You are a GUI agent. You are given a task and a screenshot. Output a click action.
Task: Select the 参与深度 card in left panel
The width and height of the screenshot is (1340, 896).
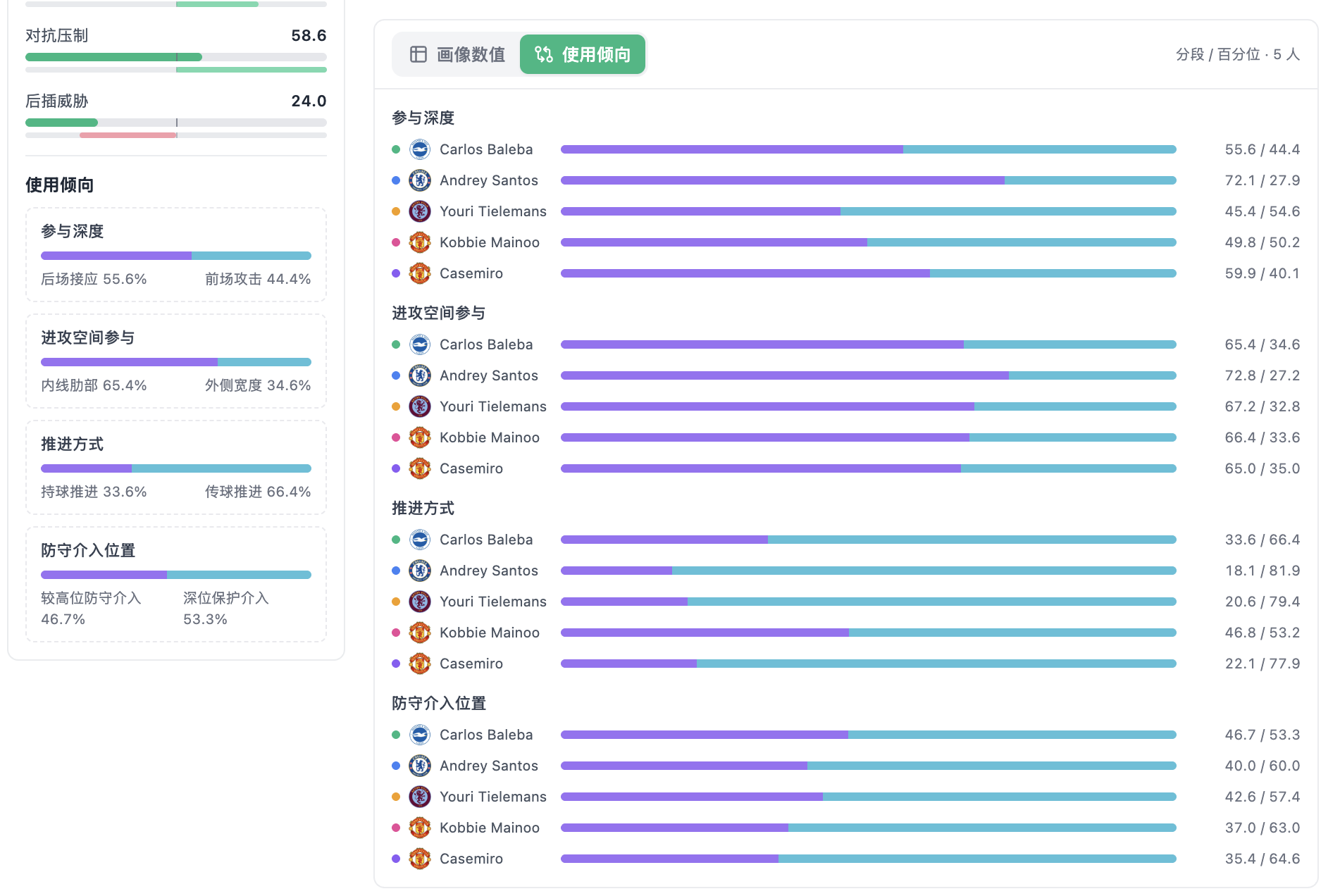176,255
